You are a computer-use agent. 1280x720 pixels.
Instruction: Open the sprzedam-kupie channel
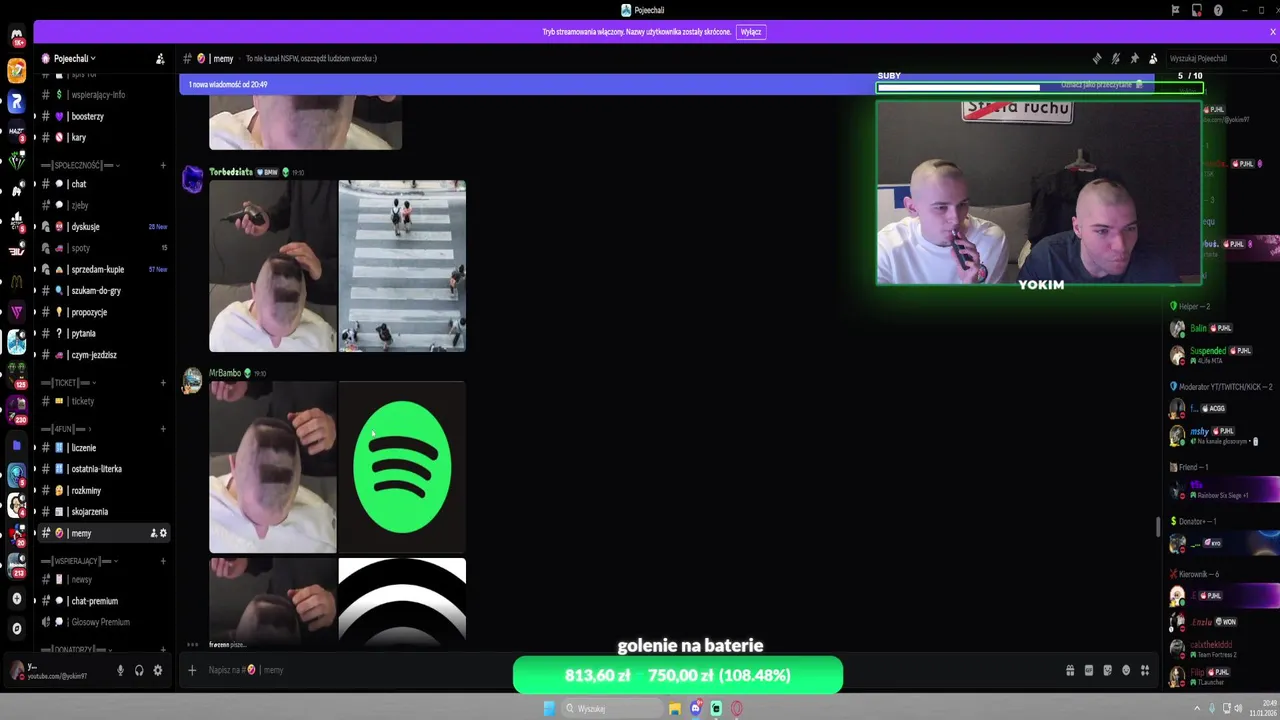click(x=100, y=270)
